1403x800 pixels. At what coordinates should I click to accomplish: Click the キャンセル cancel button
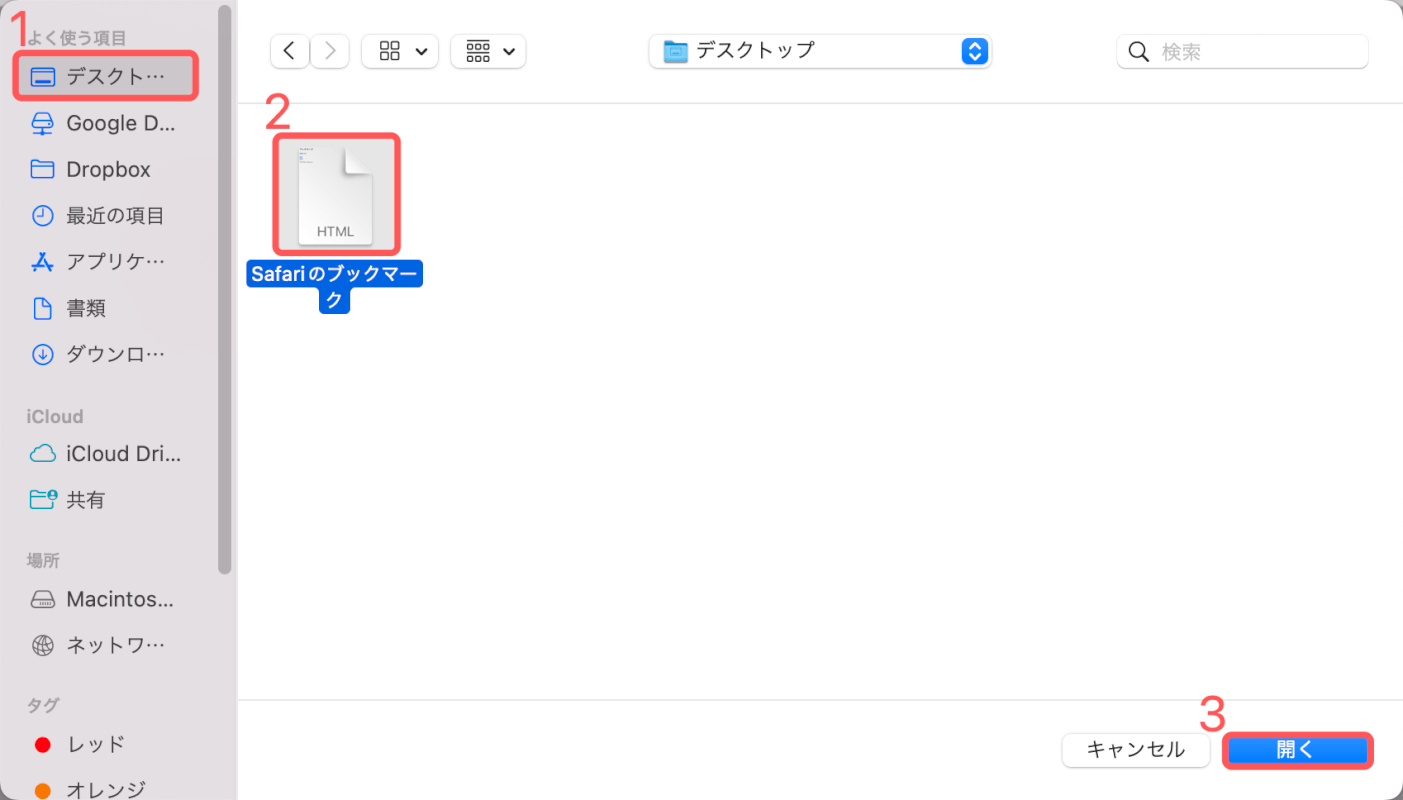(x=1136, y=750)
